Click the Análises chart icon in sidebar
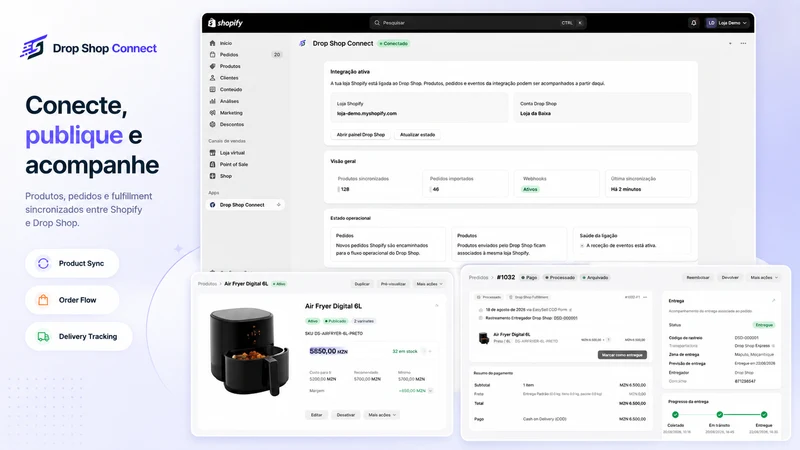The image size is (800, 450). pos(213,101)
